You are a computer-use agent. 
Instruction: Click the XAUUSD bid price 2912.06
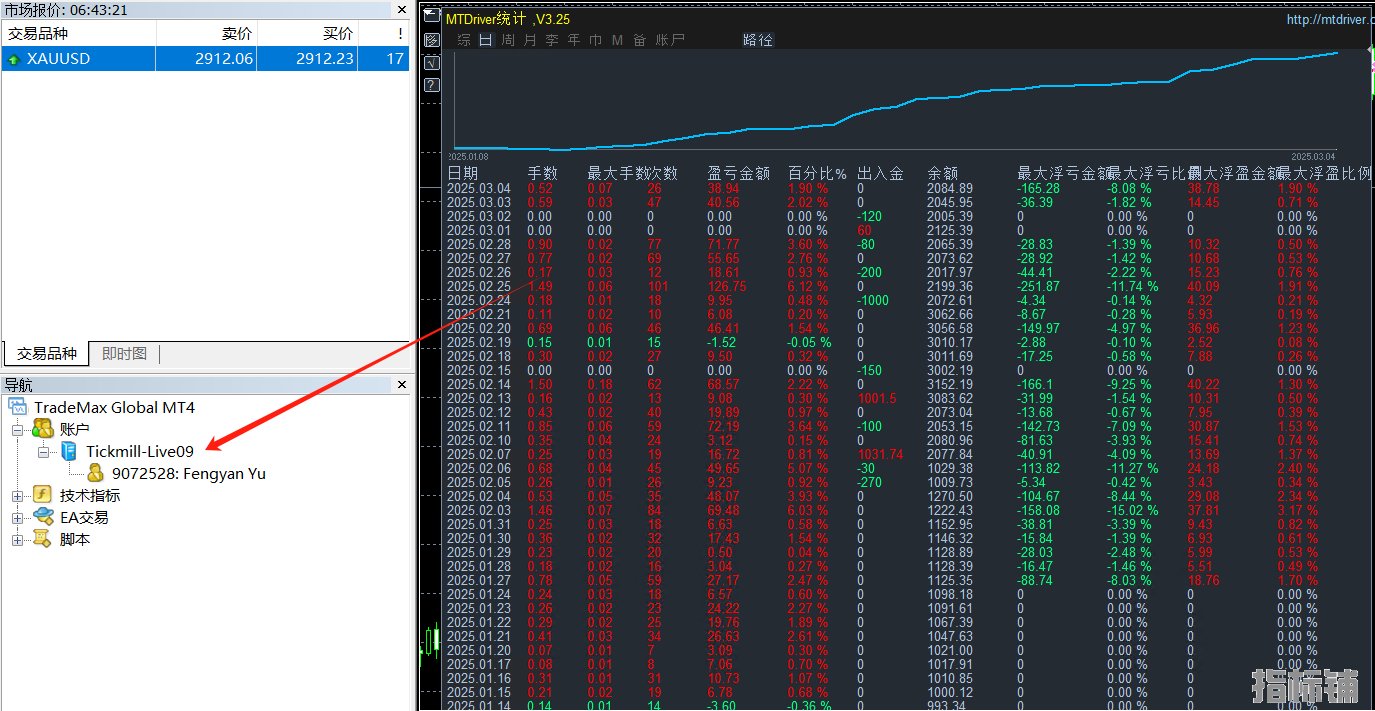pyautogui.click(x=224, y=59)
